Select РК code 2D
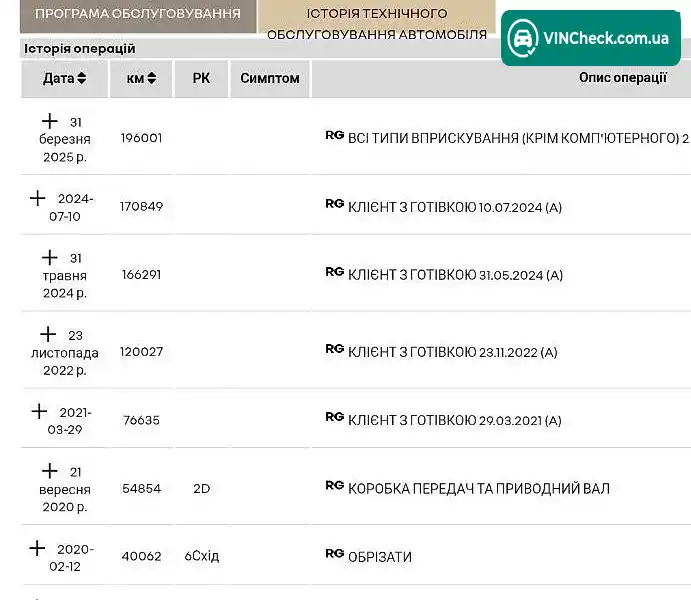This screenshot has height=600, width=691. tap(201, 489)
